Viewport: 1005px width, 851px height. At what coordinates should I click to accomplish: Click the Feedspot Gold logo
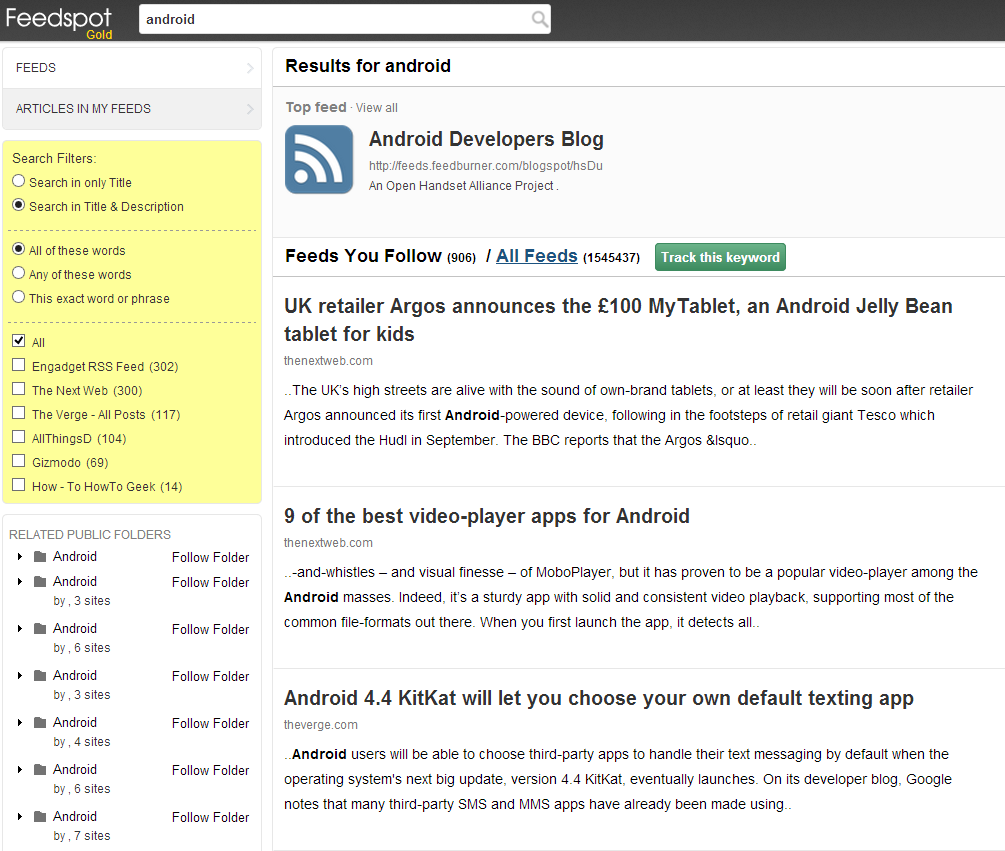tap(58, 21)
